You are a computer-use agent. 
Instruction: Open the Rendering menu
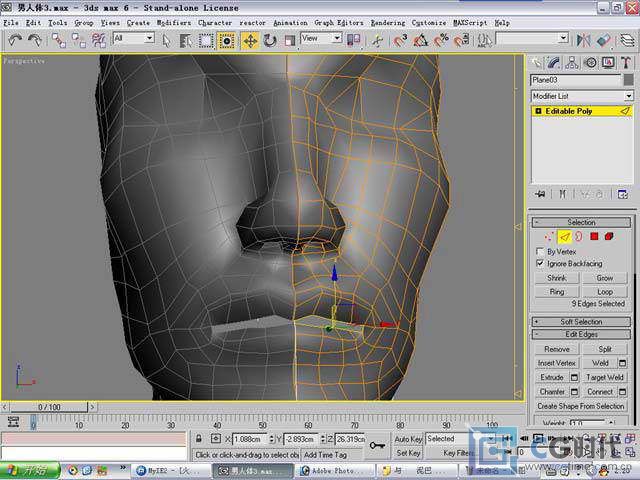pyautogui.click(x=388, y=23)
